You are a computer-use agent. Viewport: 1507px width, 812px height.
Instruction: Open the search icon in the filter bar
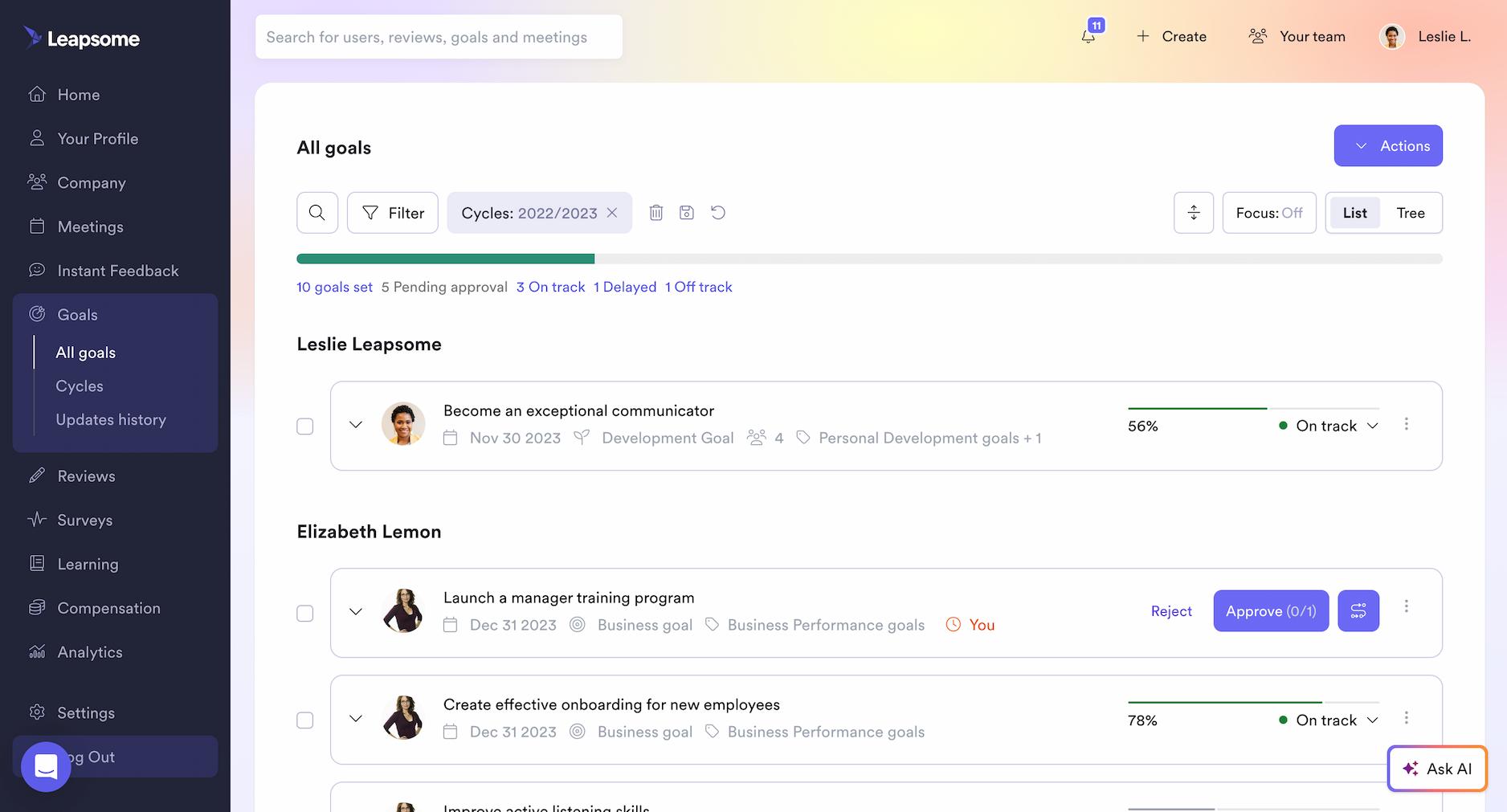(317, 212)
